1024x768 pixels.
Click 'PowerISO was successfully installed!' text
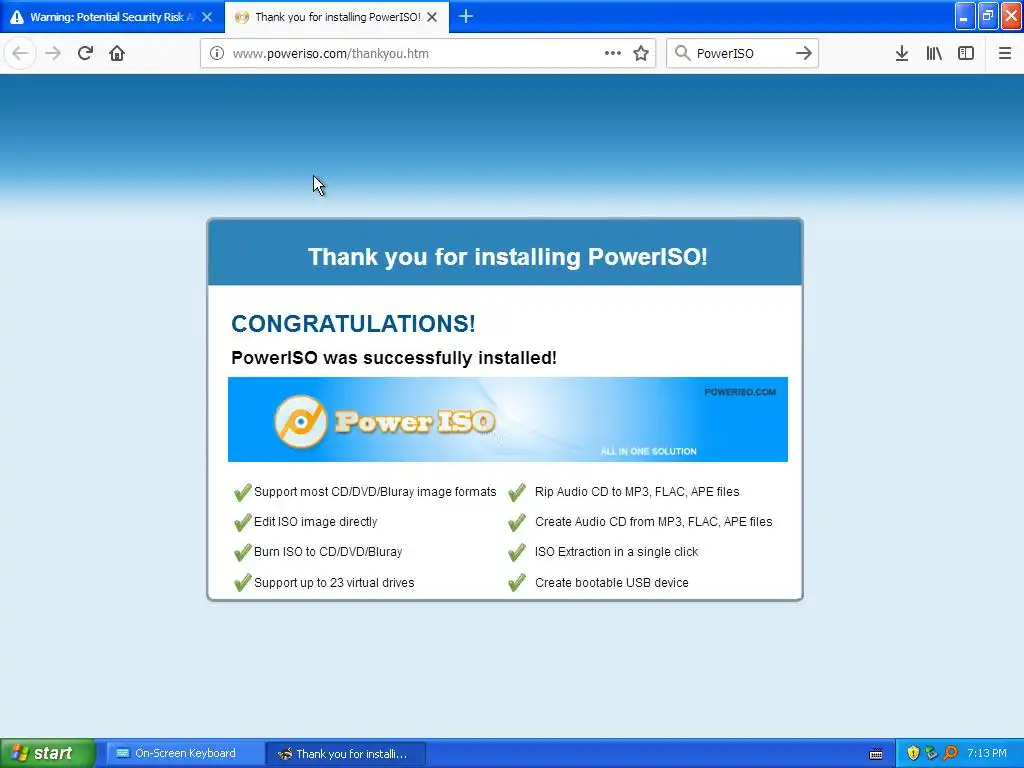click(x=394, y=358)
